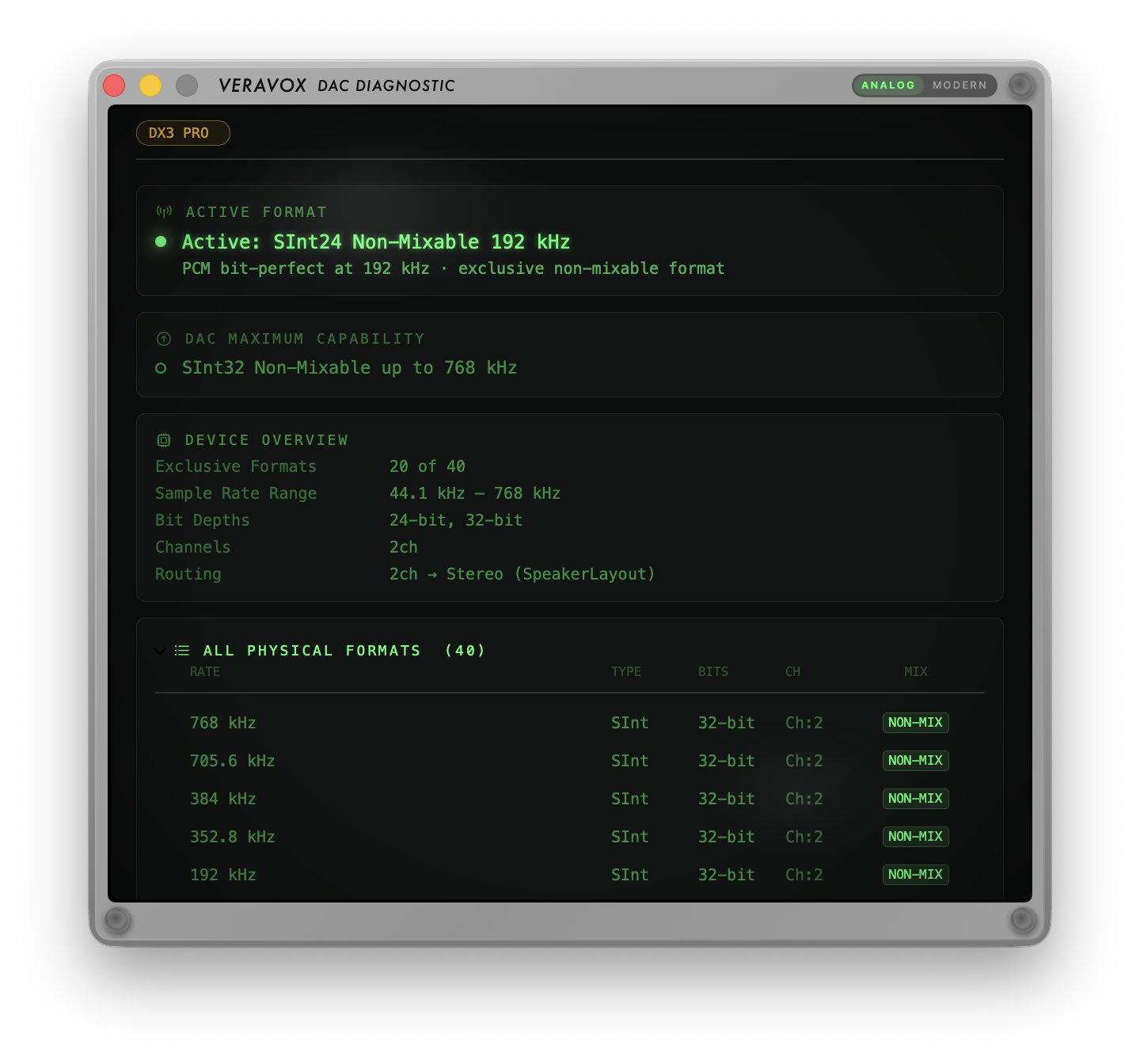Click the broadcast icon beside Active Format
The width and height of the screenshot is (1140, 1064).
coord(164,211)
